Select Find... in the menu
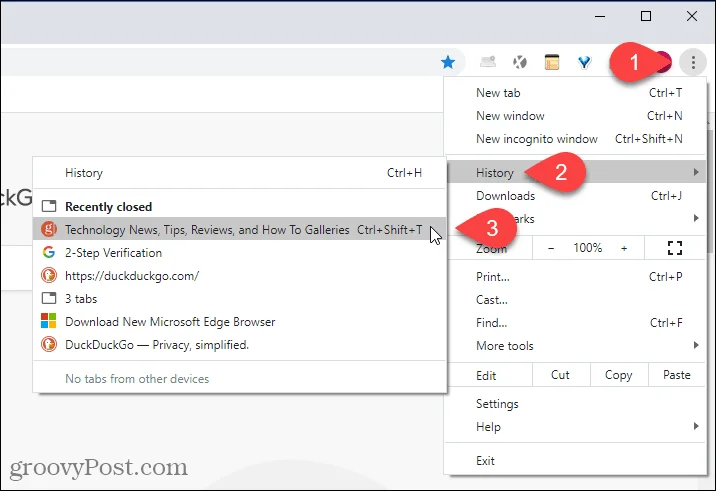 pos(576,323)
